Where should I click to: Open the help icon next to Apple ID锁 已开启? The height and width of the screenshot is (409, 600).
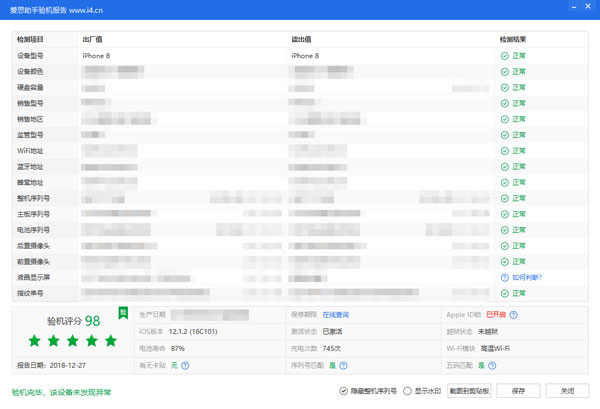(x=514, y=314)
